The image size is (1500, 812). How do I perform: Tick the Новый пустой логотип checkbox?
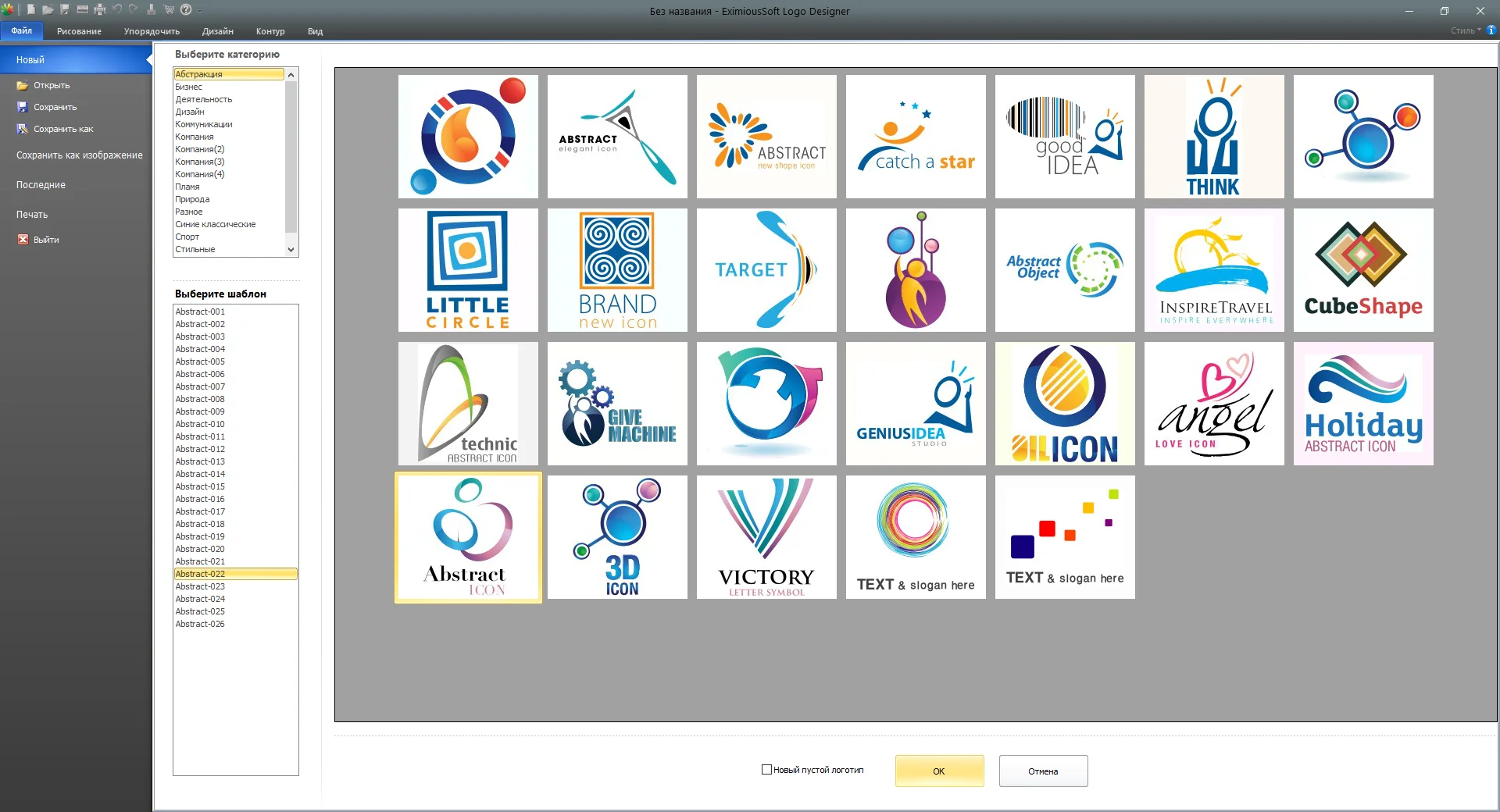[x=766, y=770]
